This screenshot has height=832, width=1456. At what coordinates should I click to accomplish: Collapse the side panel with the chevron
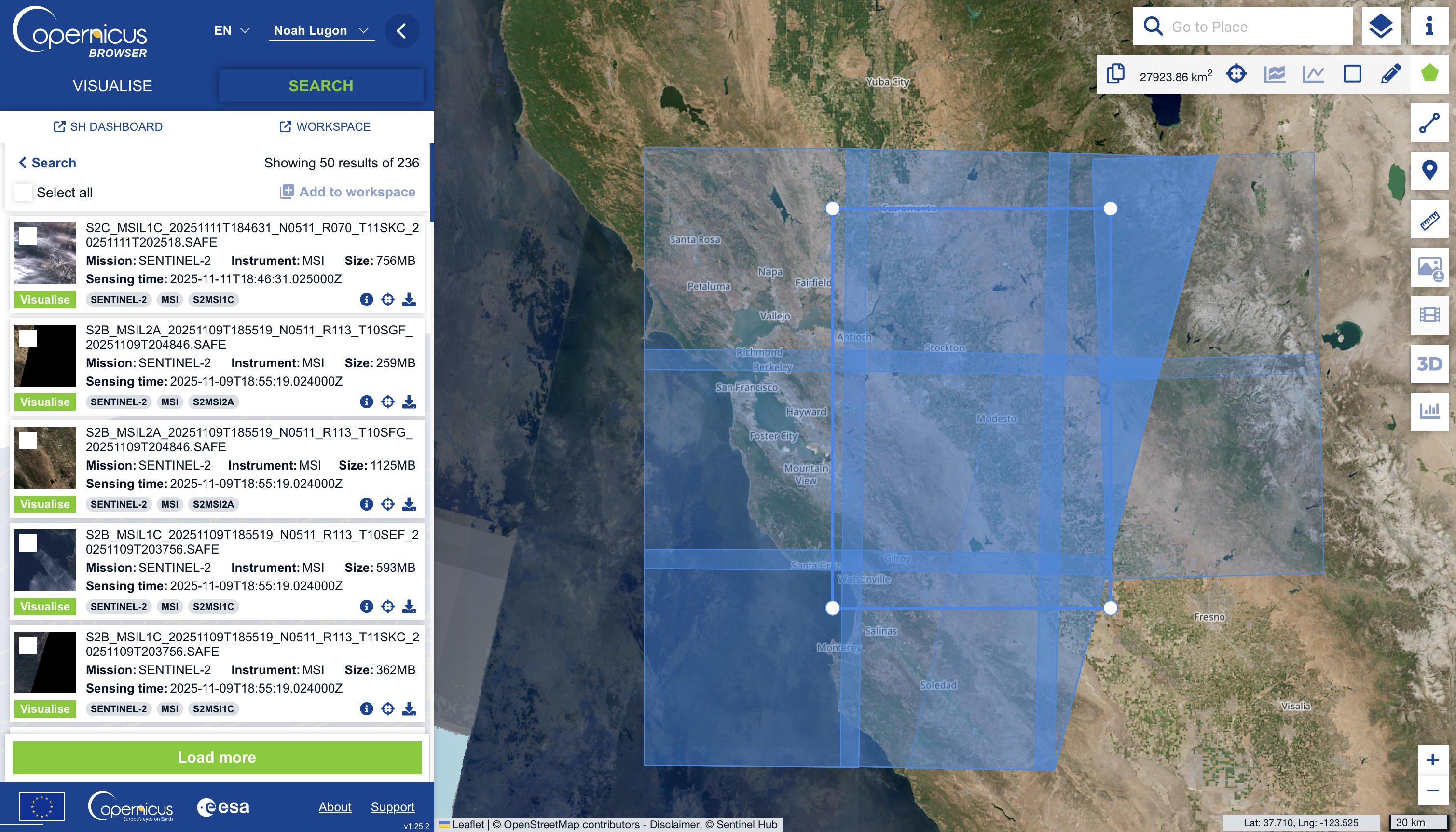click(x=401, y=31)
